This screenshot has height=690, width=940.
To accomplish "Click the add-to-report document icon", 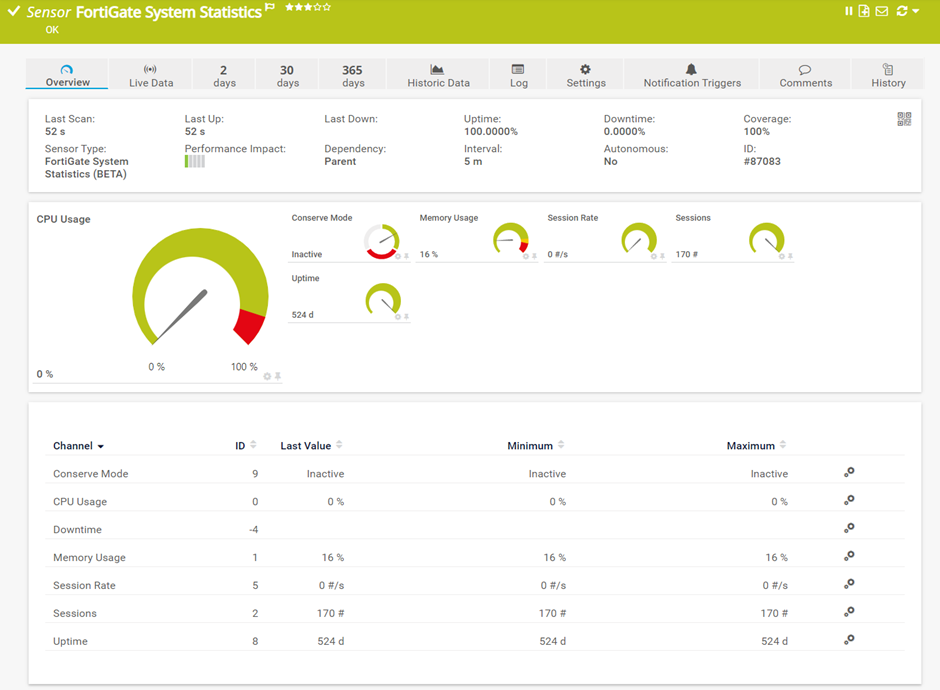I will pyautogui.click(x=863, y=11).
